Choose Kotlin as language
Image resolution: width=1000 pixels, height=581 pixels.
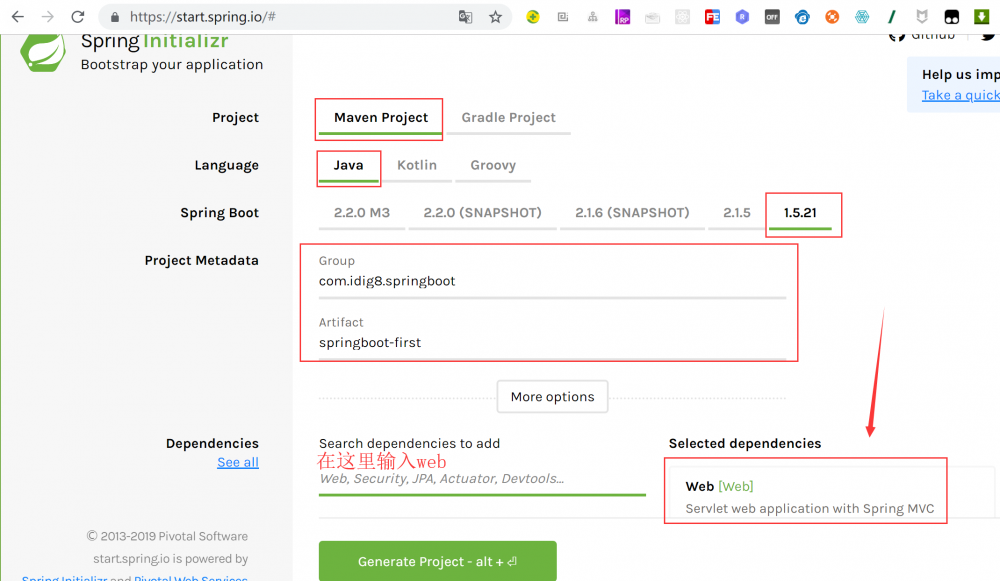tap(417, 166)
